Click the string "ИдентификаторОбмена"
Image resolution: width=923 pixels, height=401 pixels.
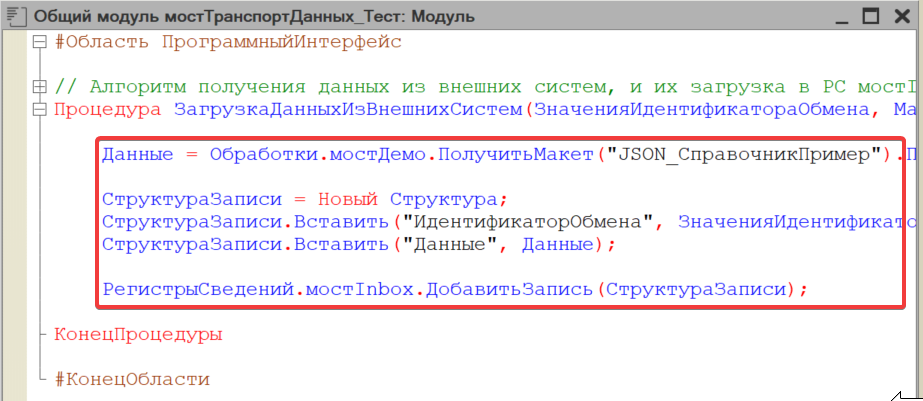click(x=527, y=222)
